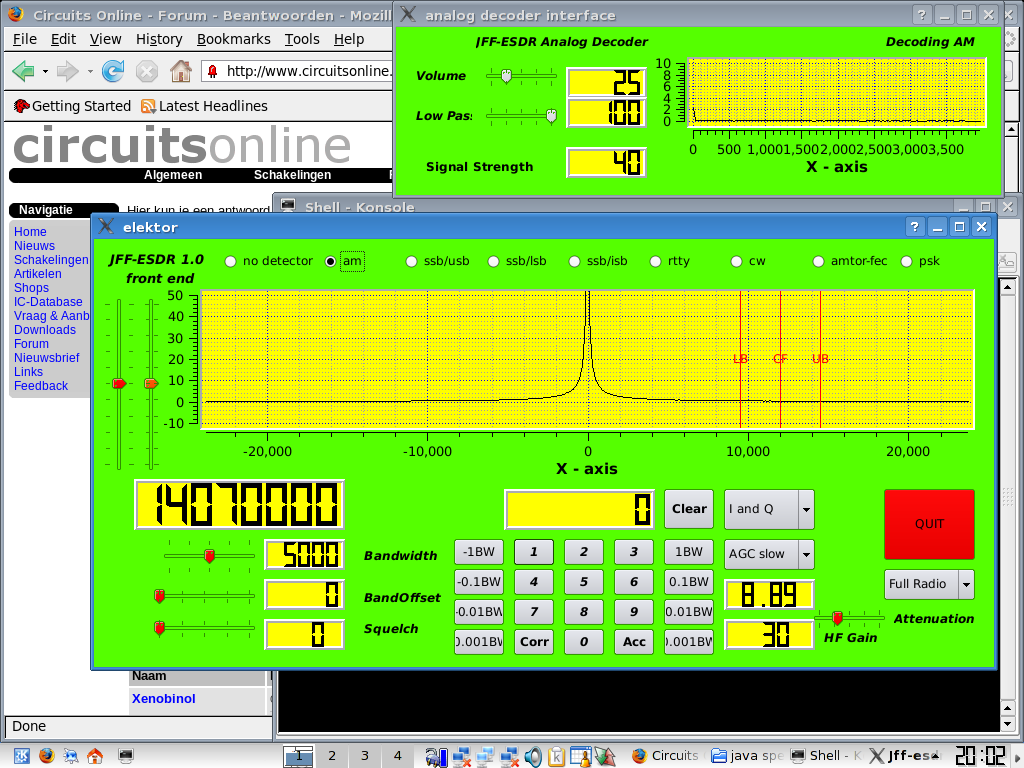Switch to the Shell Konsole taskbar entry
The image size is (1024, 768).
[825, 756]
